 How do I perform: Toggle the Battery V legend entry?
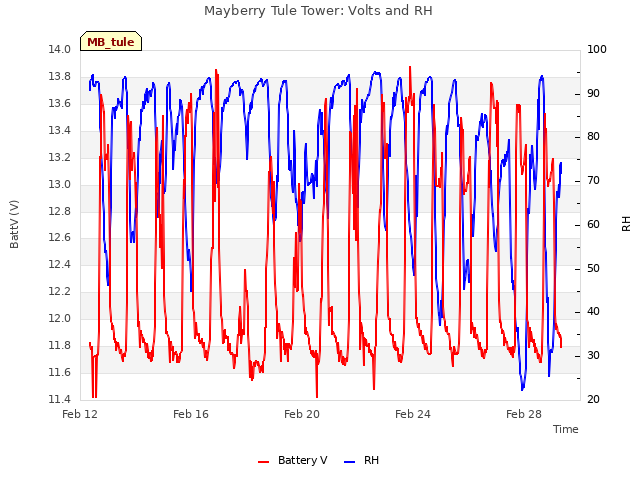(x=292, y=460)
